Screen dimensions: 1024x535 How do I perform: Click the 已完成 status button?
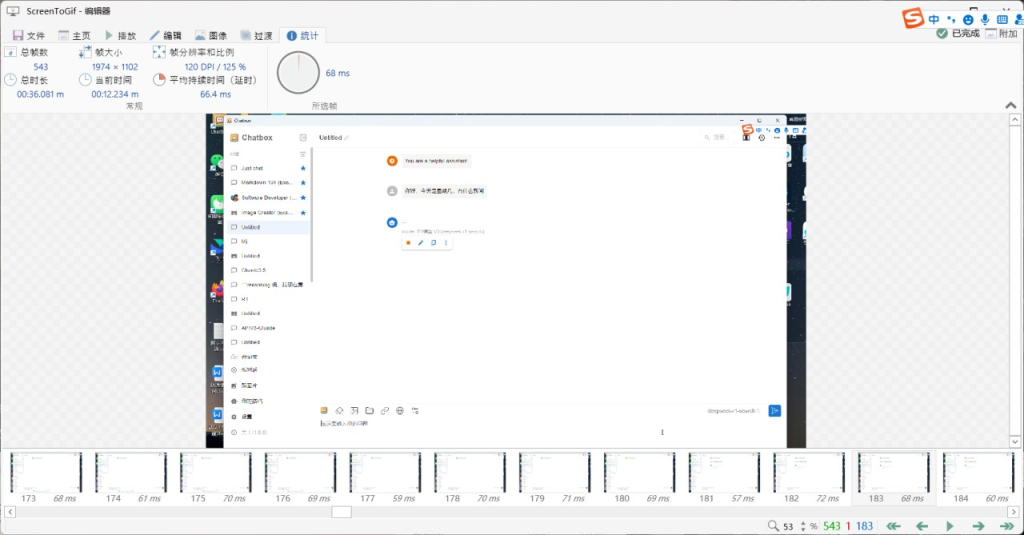point(958,34)
